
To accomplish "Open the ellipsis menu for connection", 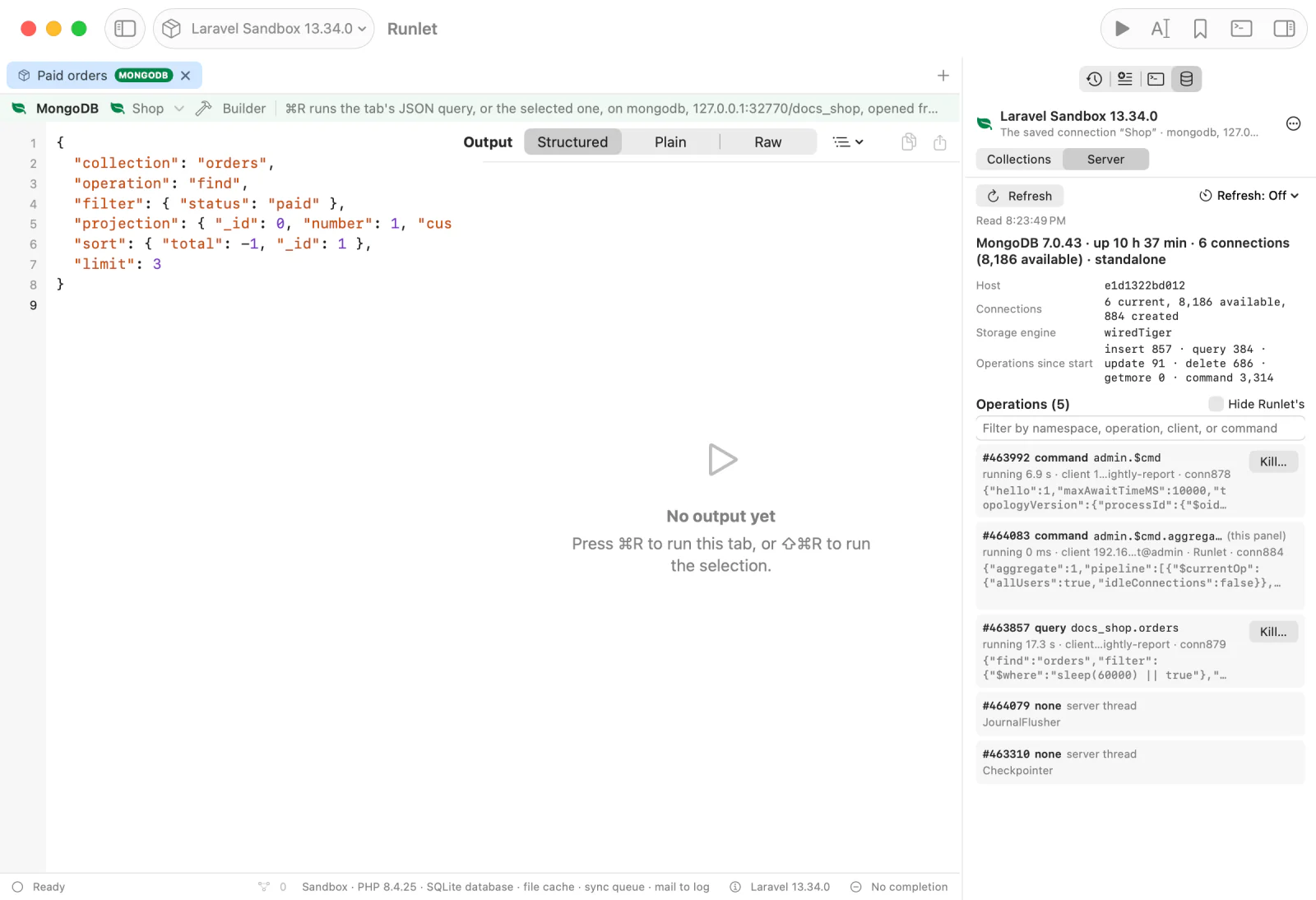I will pyautogui.click(x=1293, y=124).
